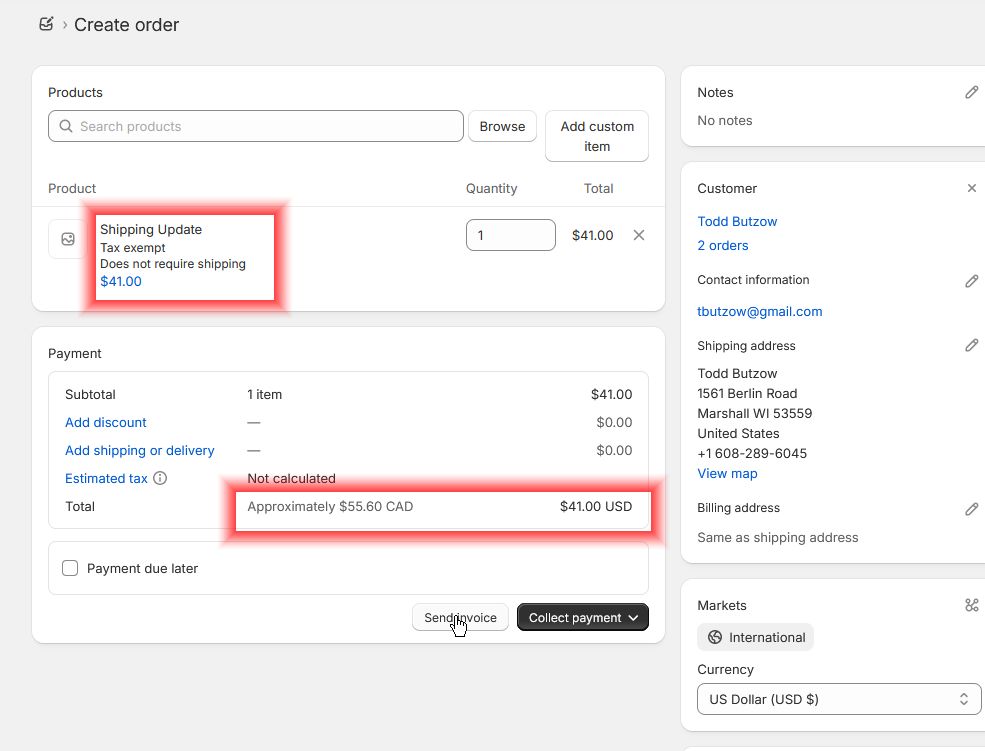Click the Browse products button

coord(502,126)
